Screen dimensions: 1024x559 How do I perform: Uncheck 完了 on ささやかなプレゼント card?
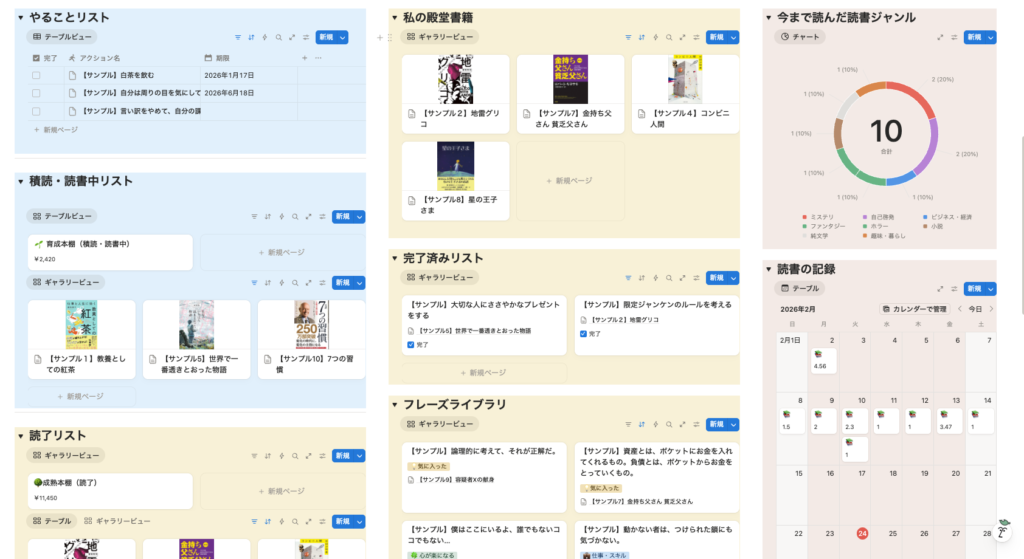(411, 345)
